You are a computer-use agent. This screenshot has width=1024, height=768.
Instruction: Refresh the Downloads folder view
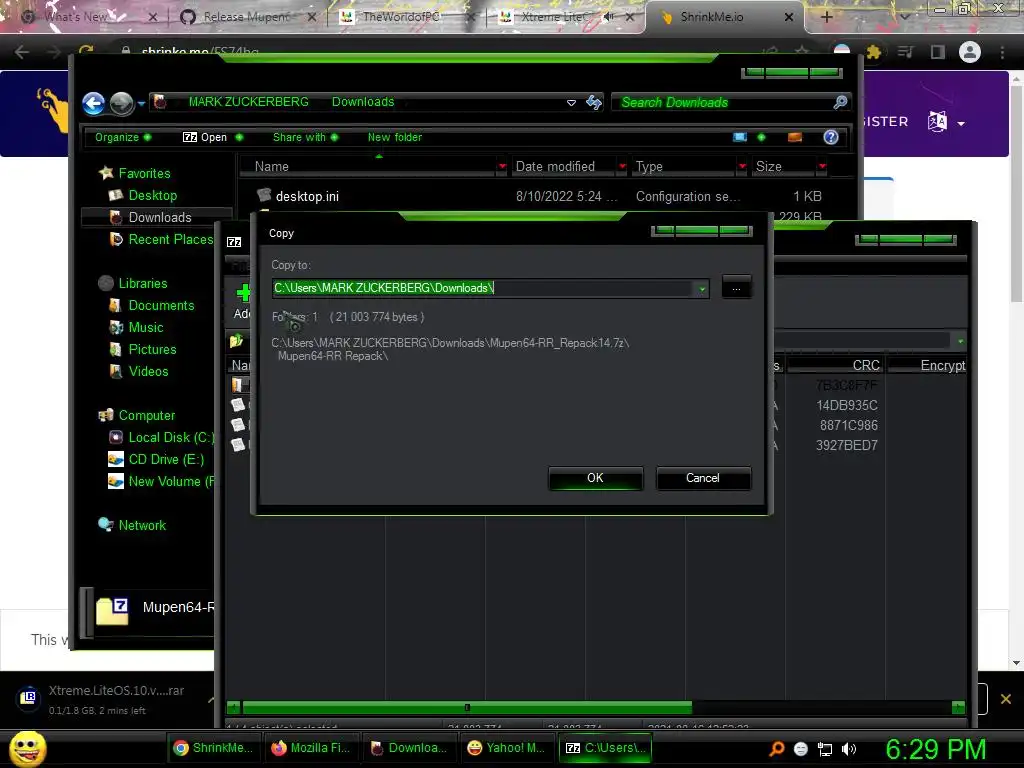[x=594, y=102]
